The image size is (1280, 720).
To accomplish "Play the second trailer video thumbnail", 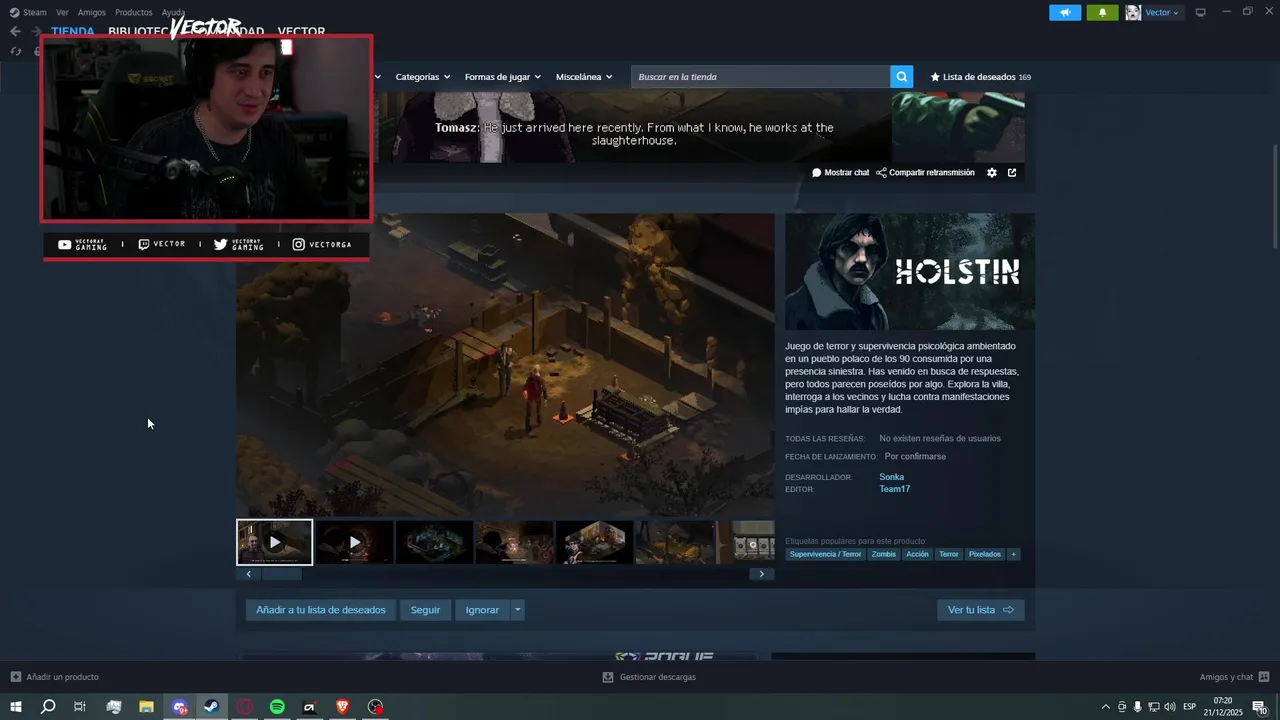I will pyautogui.click(x=354, y=542).
